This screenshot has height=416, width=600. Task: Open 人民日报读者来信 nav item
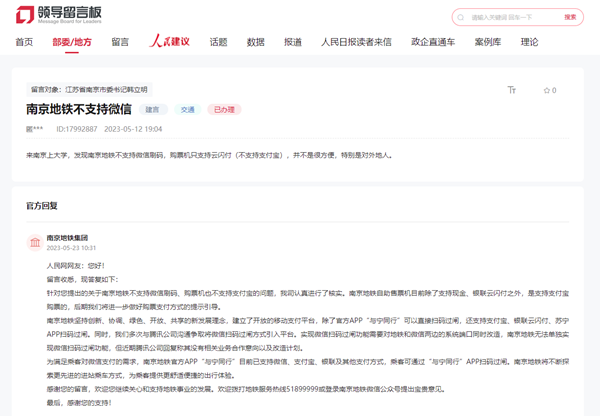356,42
